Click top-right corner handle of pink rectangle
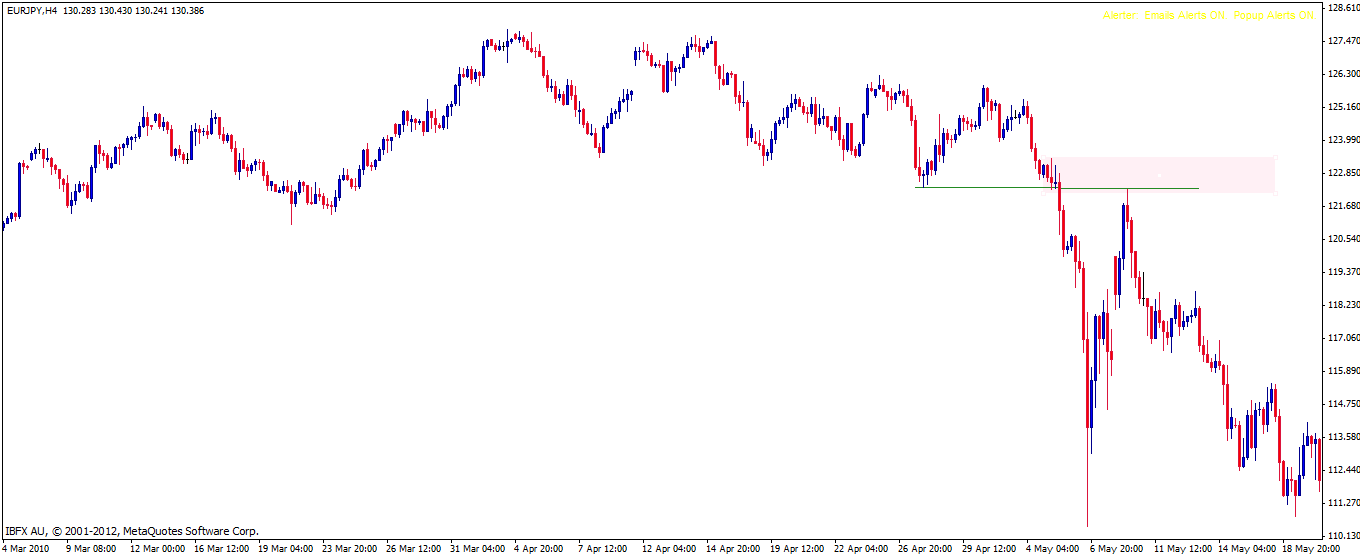Viewport: 1360px width, 556px height. pos(1275,157)
